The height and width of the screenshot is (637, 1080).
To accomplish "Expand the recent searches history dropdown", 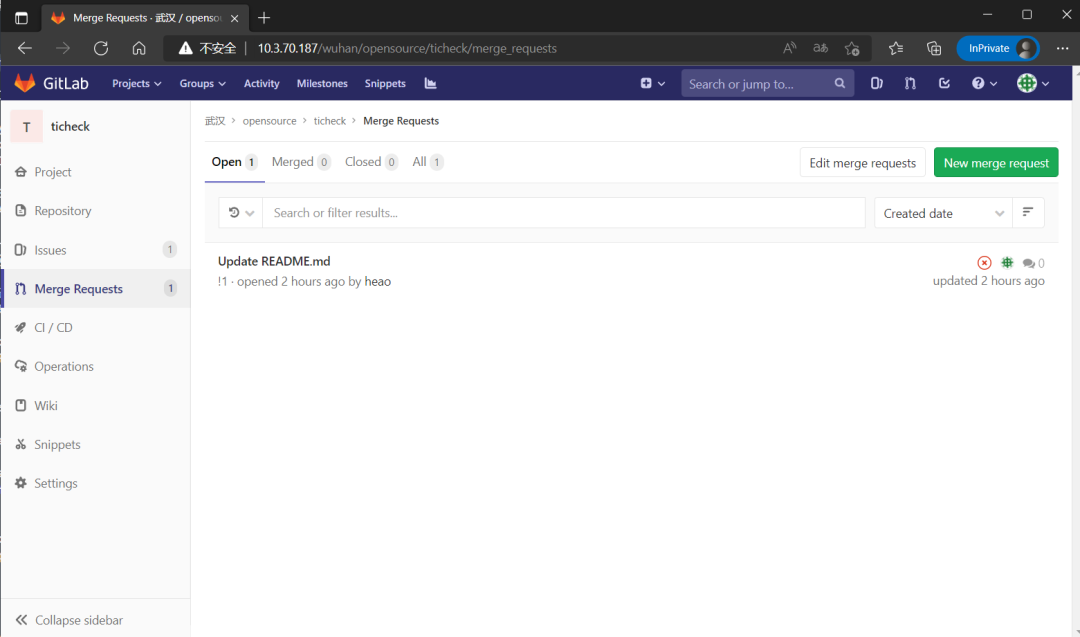I will (x=241, y=212).
